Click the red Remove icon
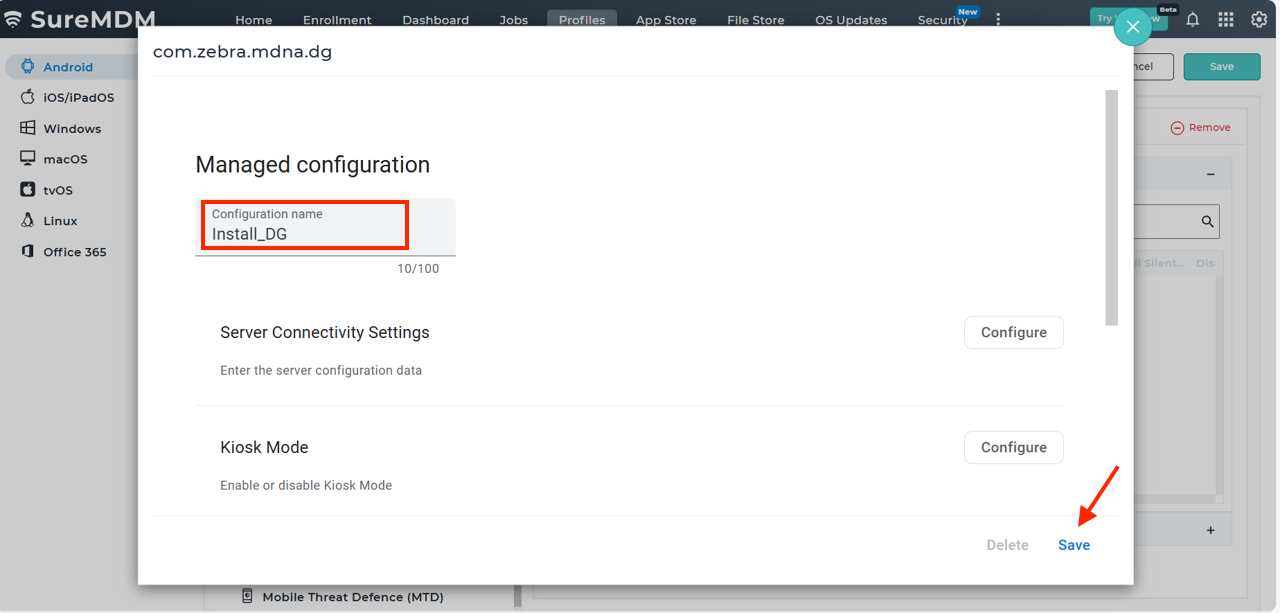Viewport: 1280px width, 613px height. tap(1177, 128)
